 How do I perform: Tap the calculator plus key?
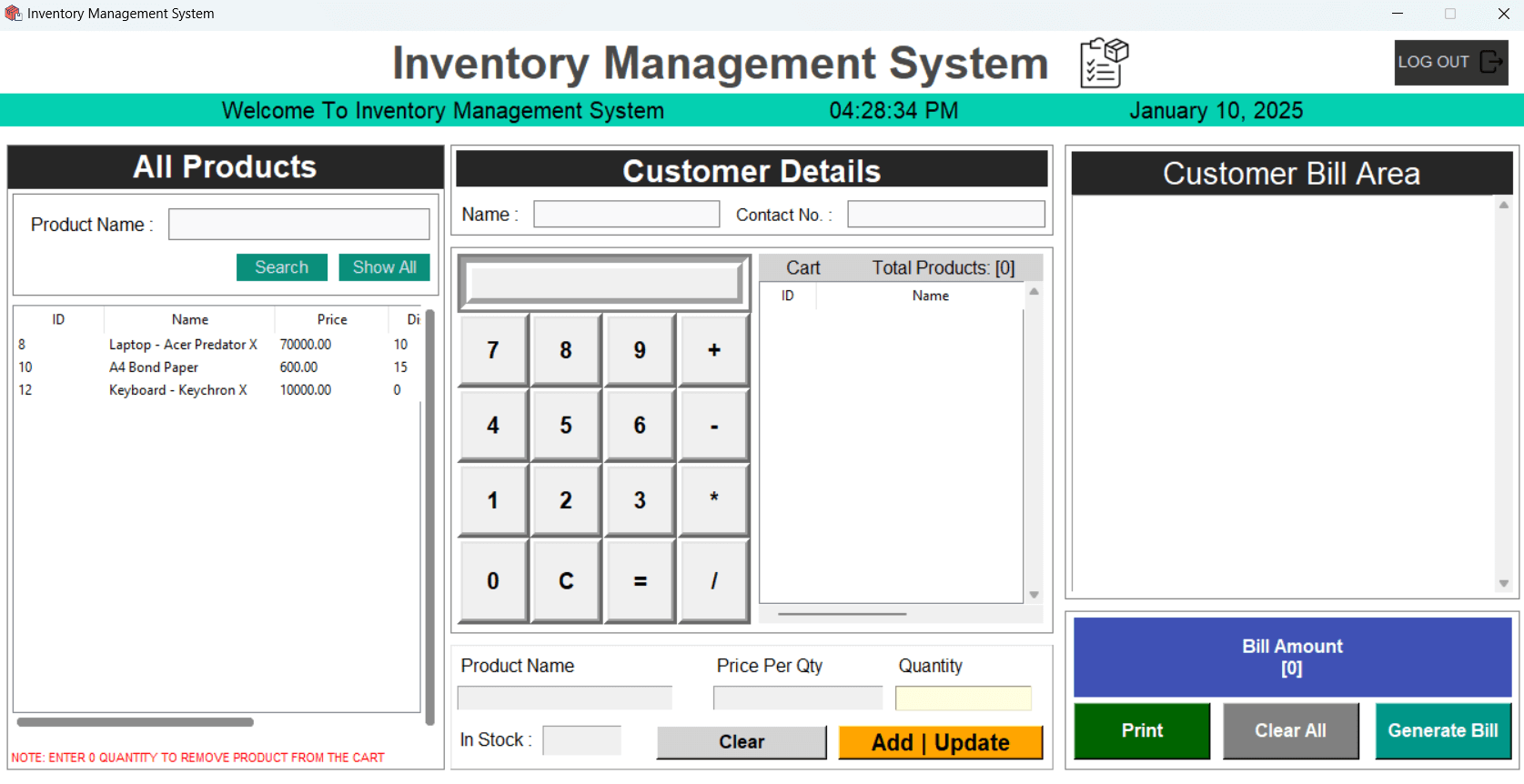pos(714,350)
